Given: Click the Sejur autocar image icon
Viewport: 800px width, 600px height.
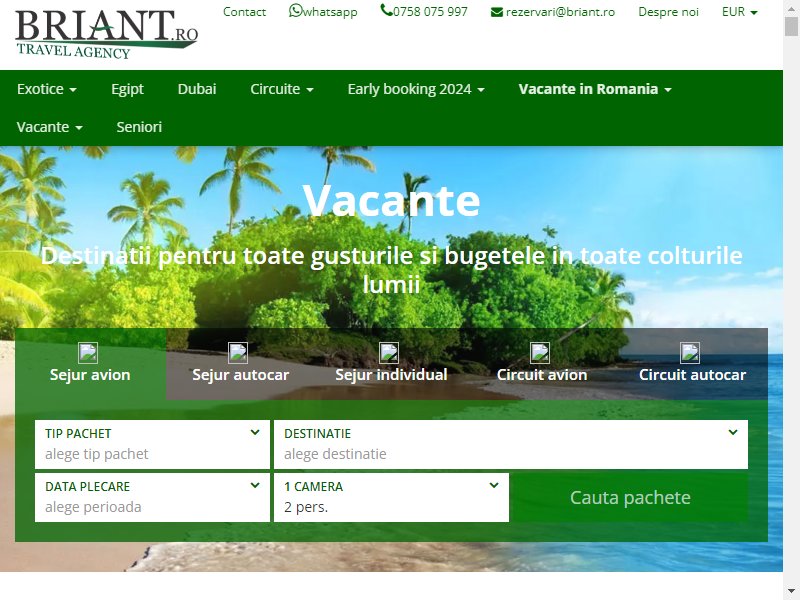Looking at the screenshot, I should click(x=238, y=353).
